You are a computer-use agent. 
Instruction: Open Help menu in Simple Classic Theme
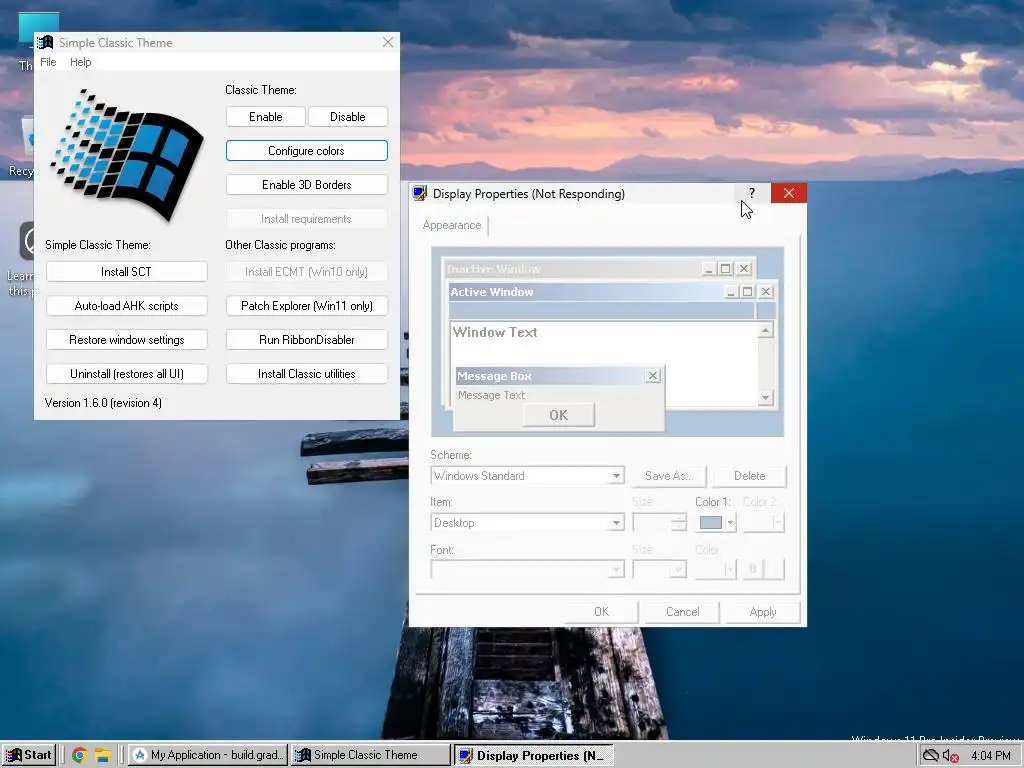pos(80,62)
